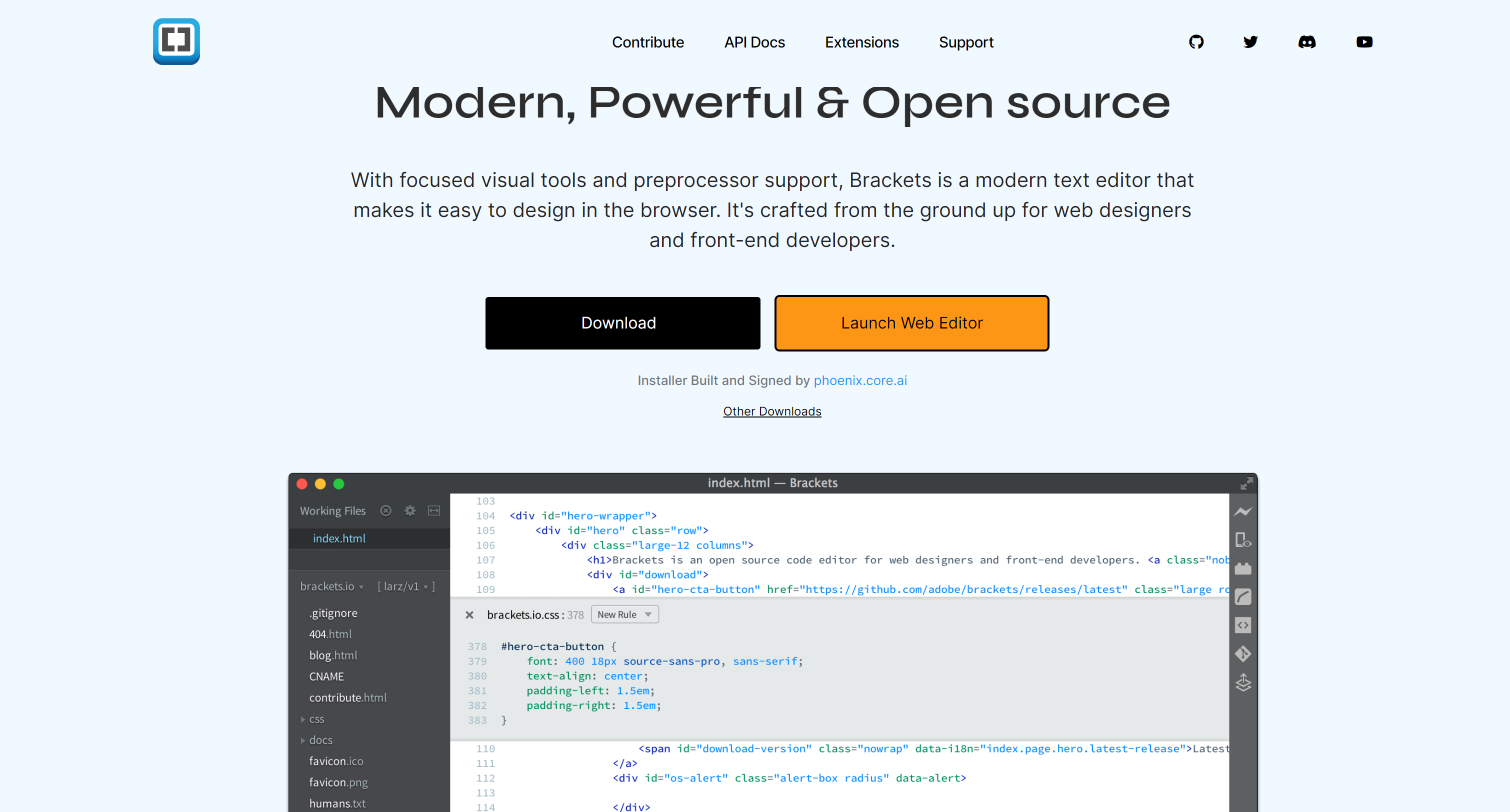
Task: Open the GitHub icon link
Action: (1196, 42)
